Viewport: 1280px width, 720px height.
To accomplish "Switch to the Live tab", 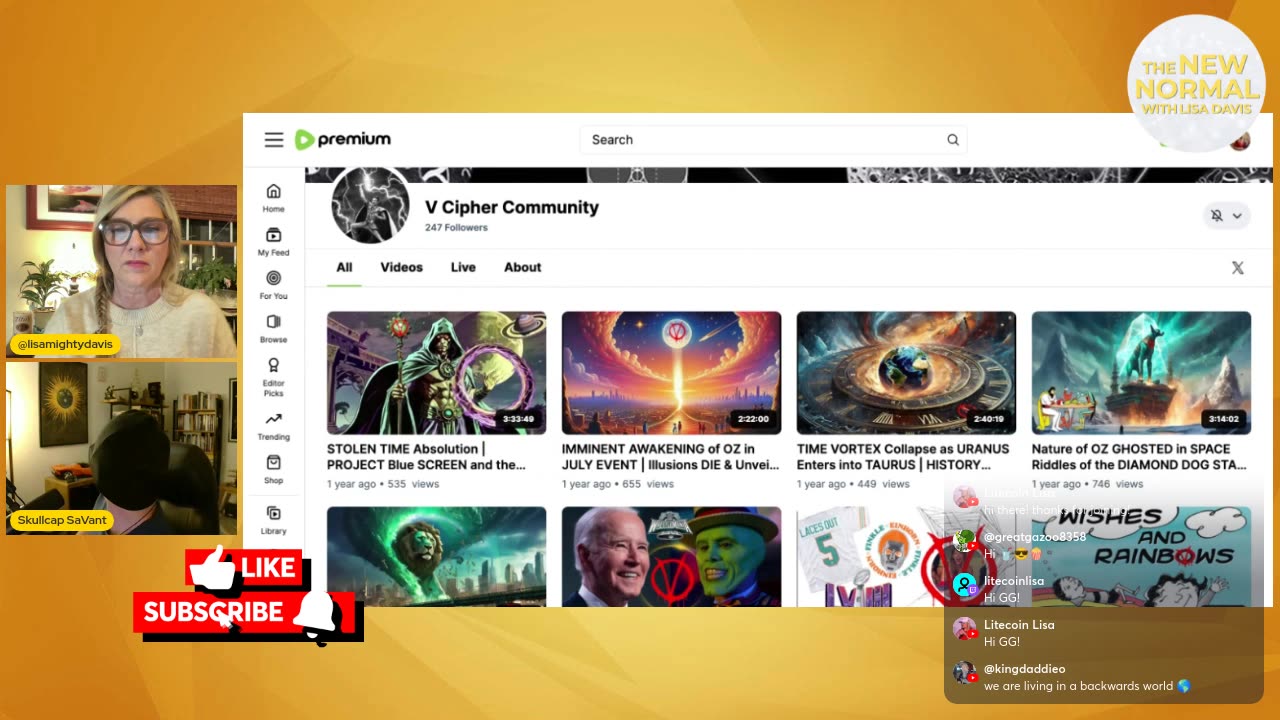I will (x=463, y=268).
